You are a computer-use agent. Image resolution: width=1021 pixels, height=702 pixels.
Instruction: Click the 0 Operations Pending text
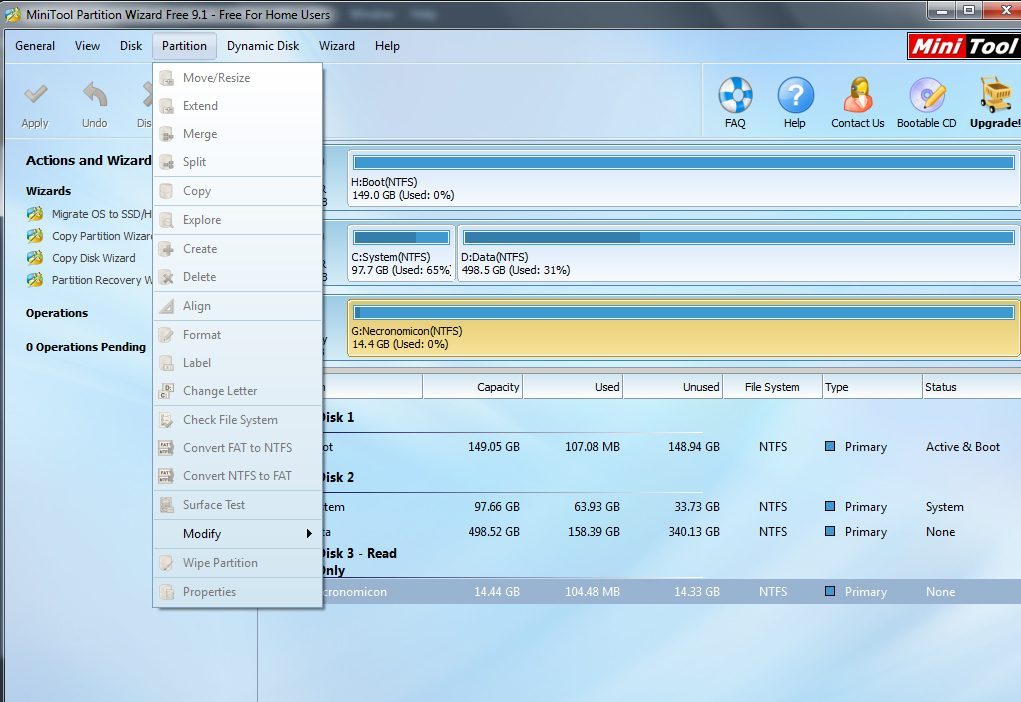coord(86,347)
